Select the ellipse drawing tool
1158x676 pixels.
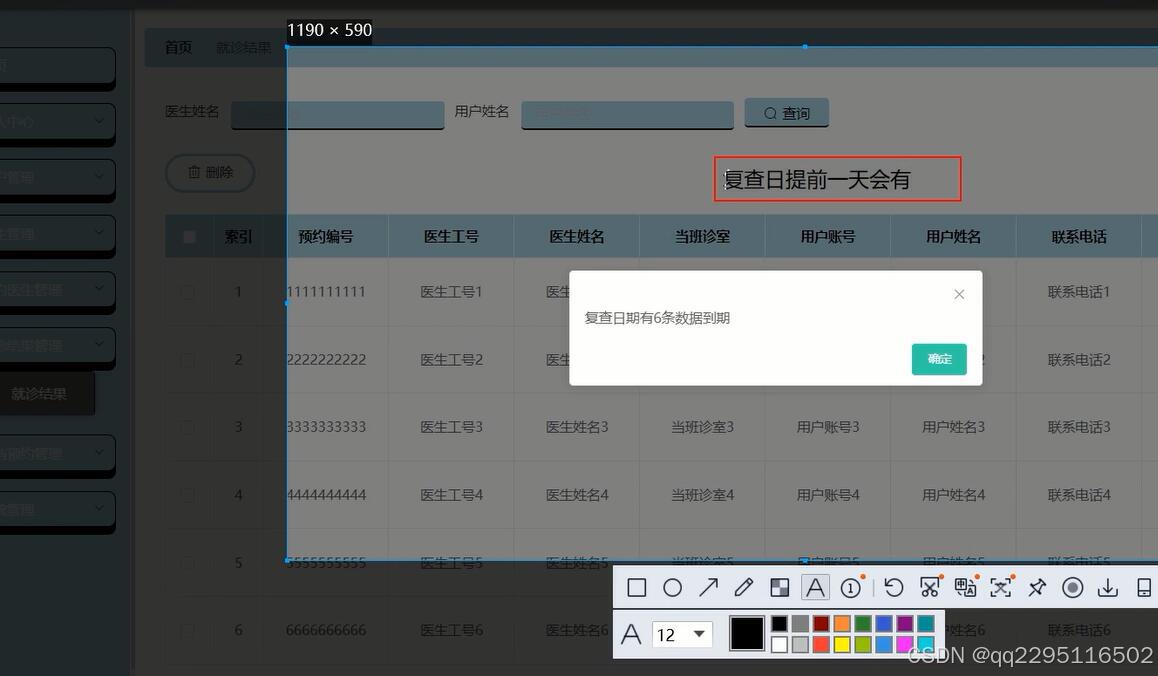pyautogui.click(x=672, y=588)
